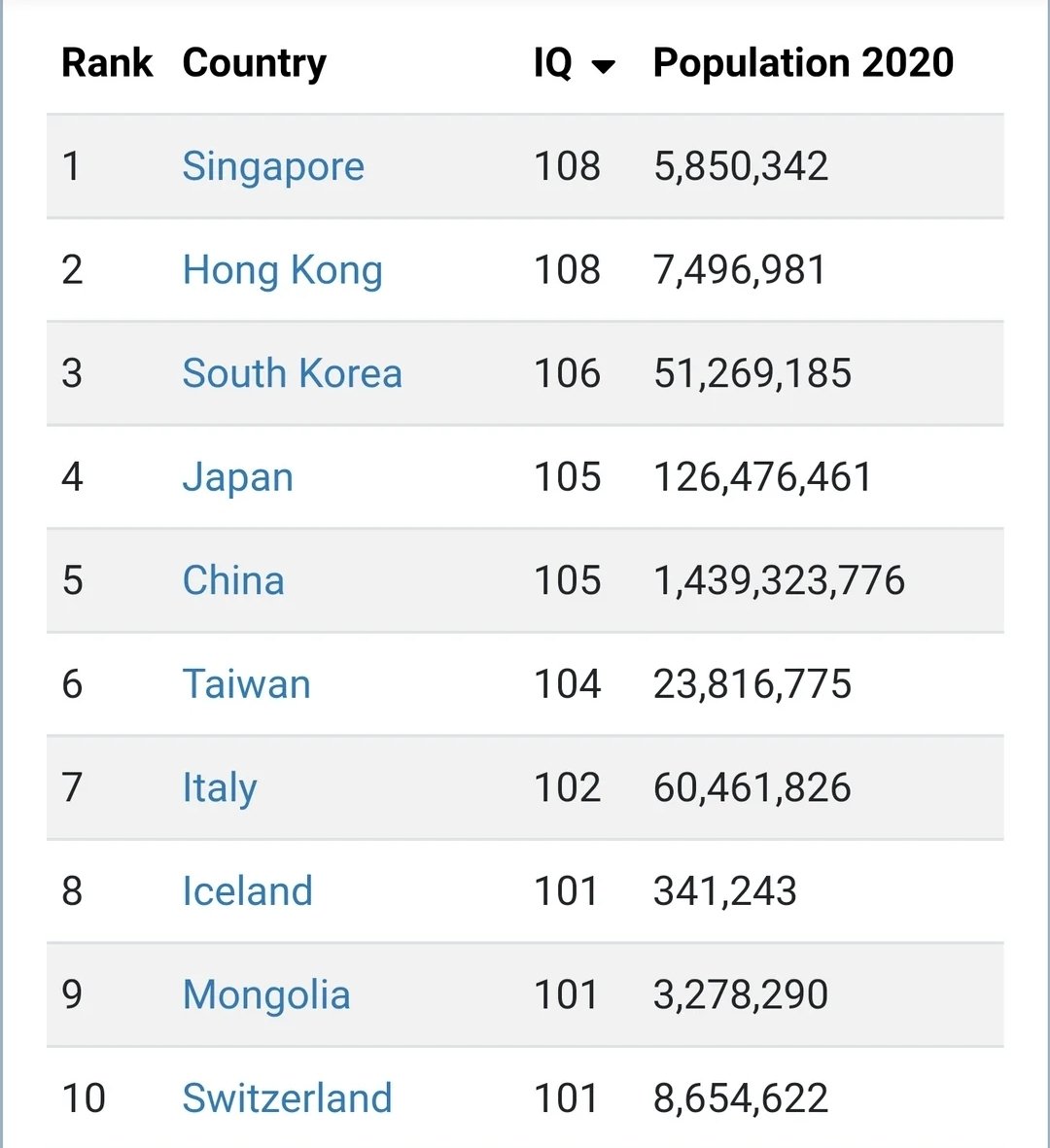Viewport: 1050px width, 1148px height.
Task: Open the Hong Kong country link
Action: point(283,270)
